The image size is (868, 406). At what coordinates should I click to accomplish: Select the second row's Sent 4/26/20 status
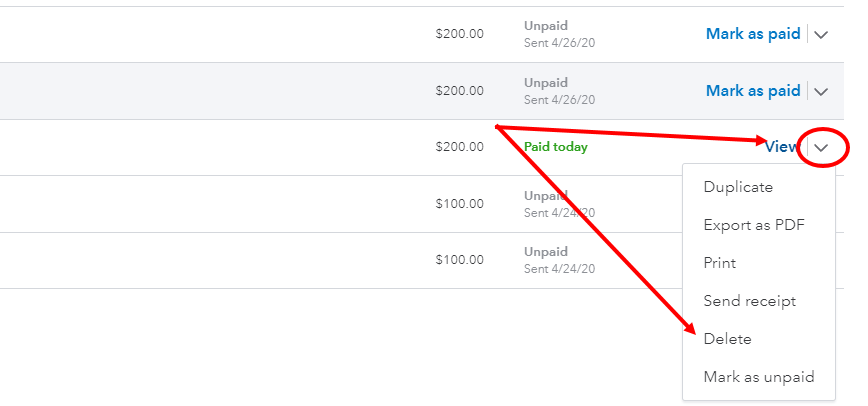click(559, 100)
